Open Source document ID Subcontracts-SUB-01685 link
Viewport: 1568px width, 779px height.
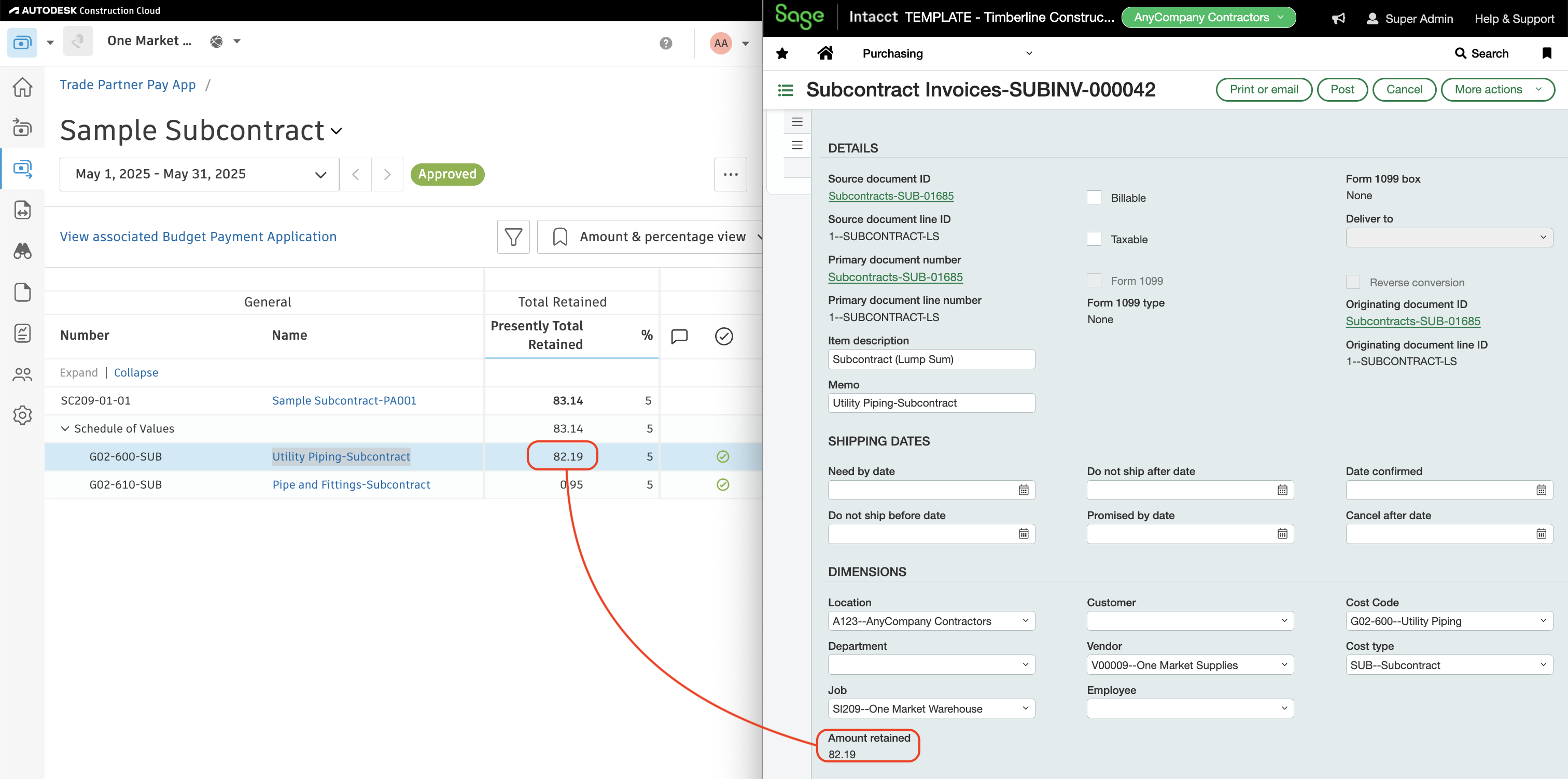[x=890, y=196]
